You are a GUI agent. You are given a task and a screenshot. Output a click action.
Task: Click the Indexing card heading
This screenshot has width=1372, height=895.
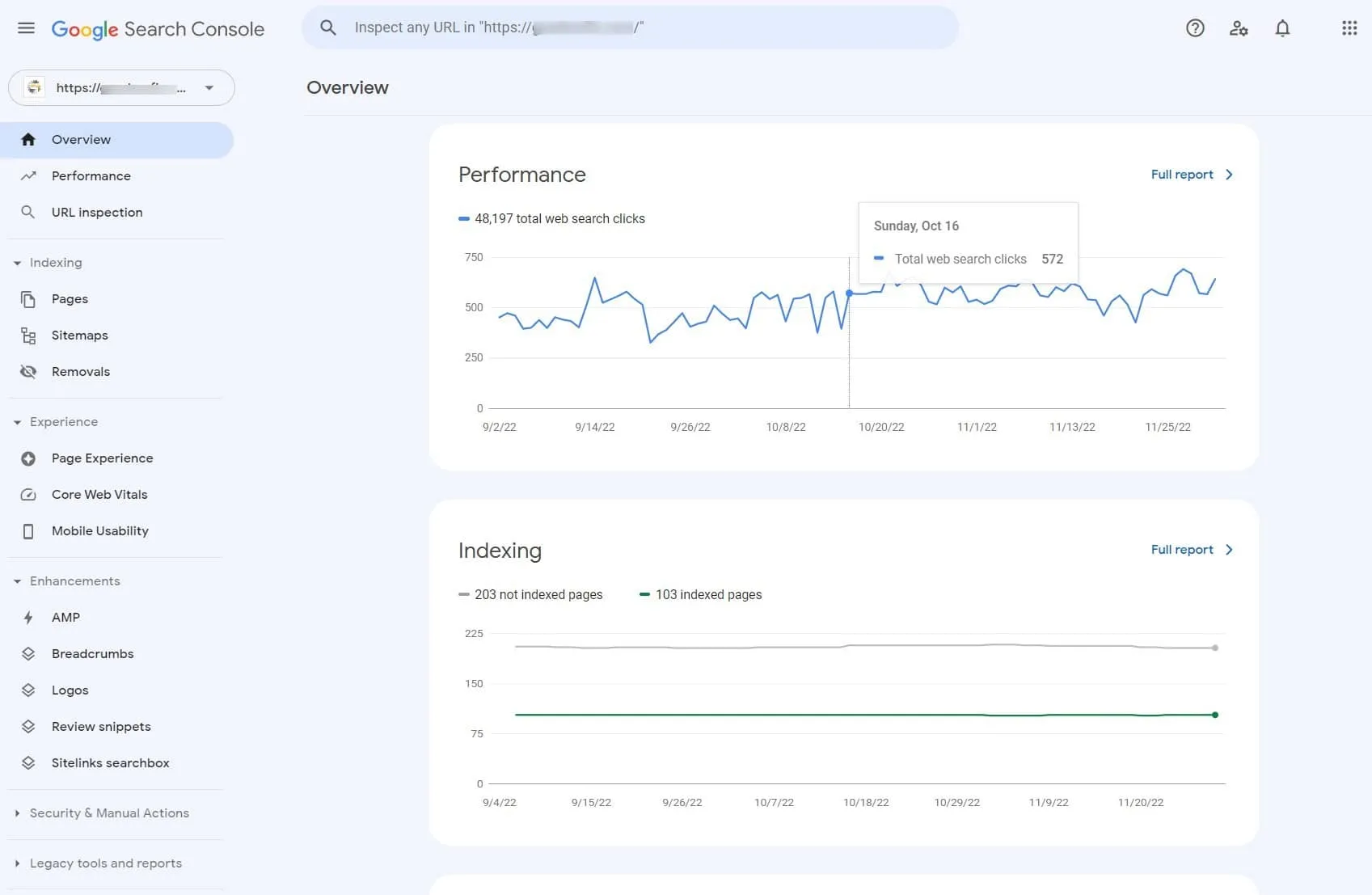[500, 551]
